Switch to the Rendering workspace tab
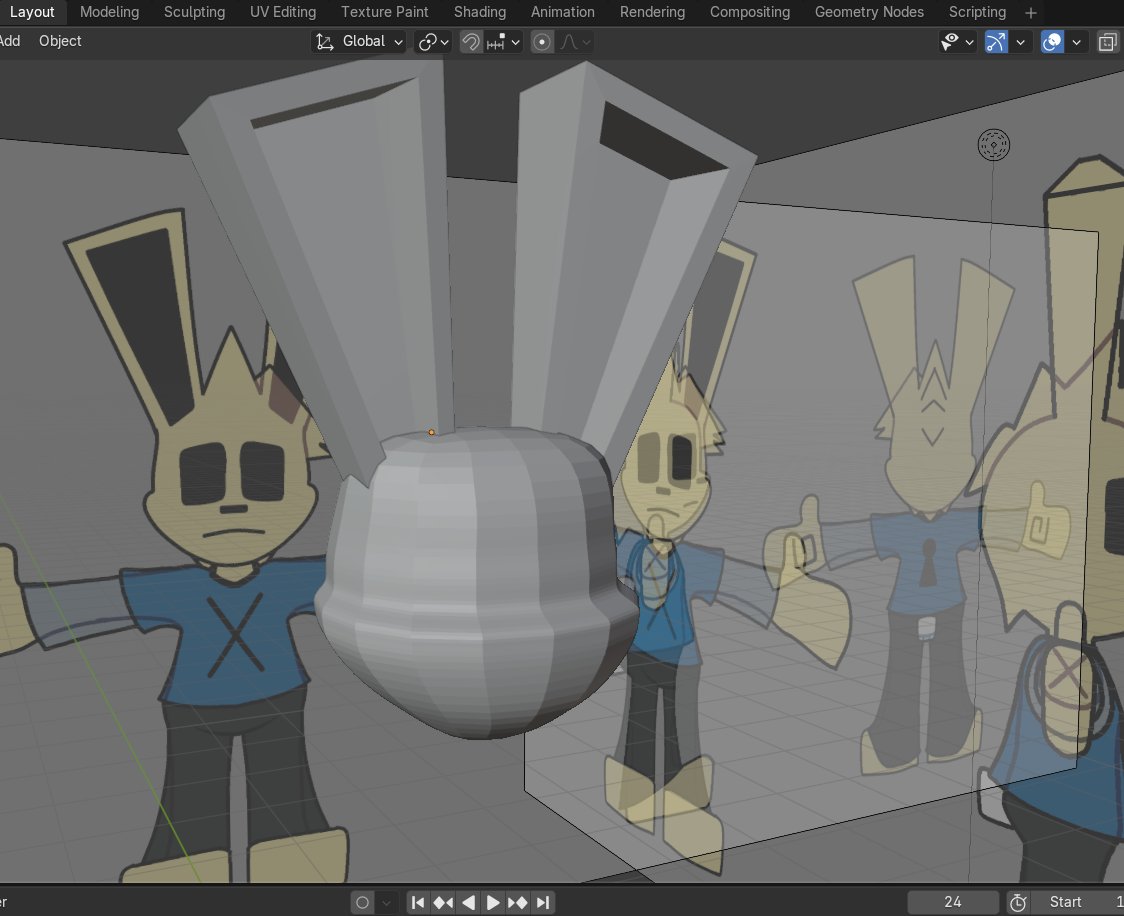The image size is (1124, 916). 652,12
